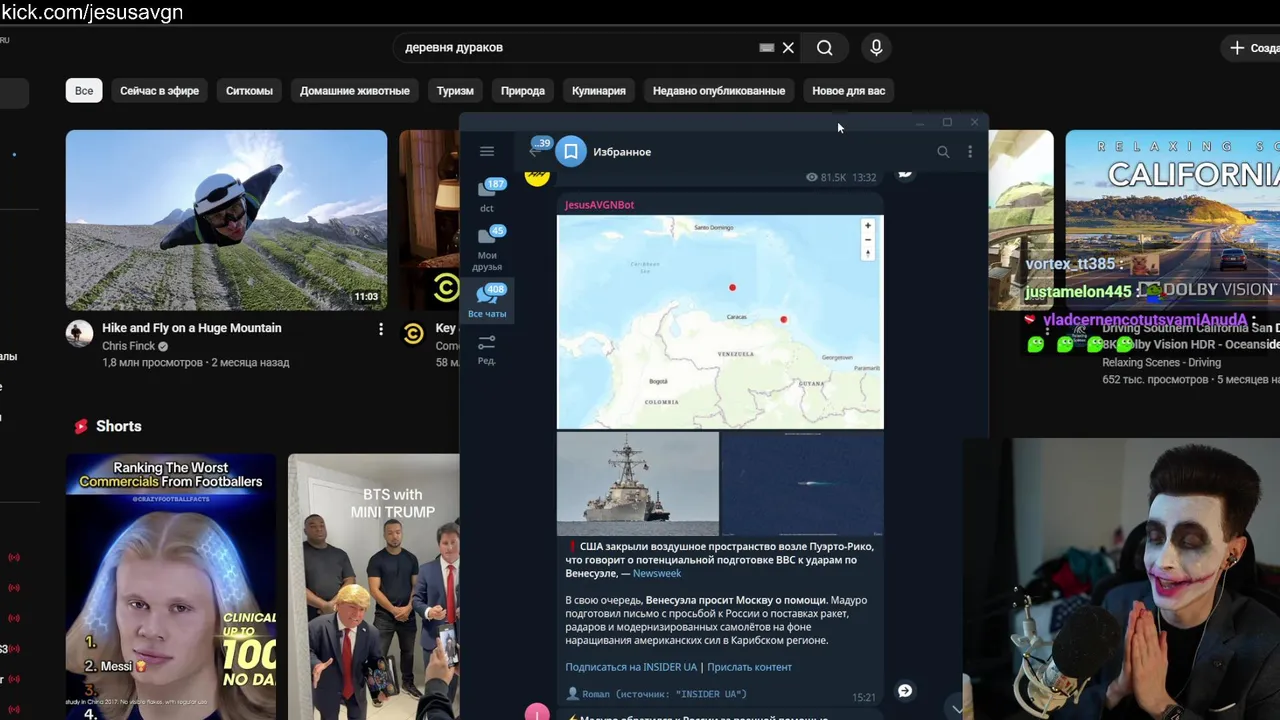Image resolution: width=1280 pixels, height=720 pixels.
Task: Open the Ред. folder settings
Action: pos(487,349)
